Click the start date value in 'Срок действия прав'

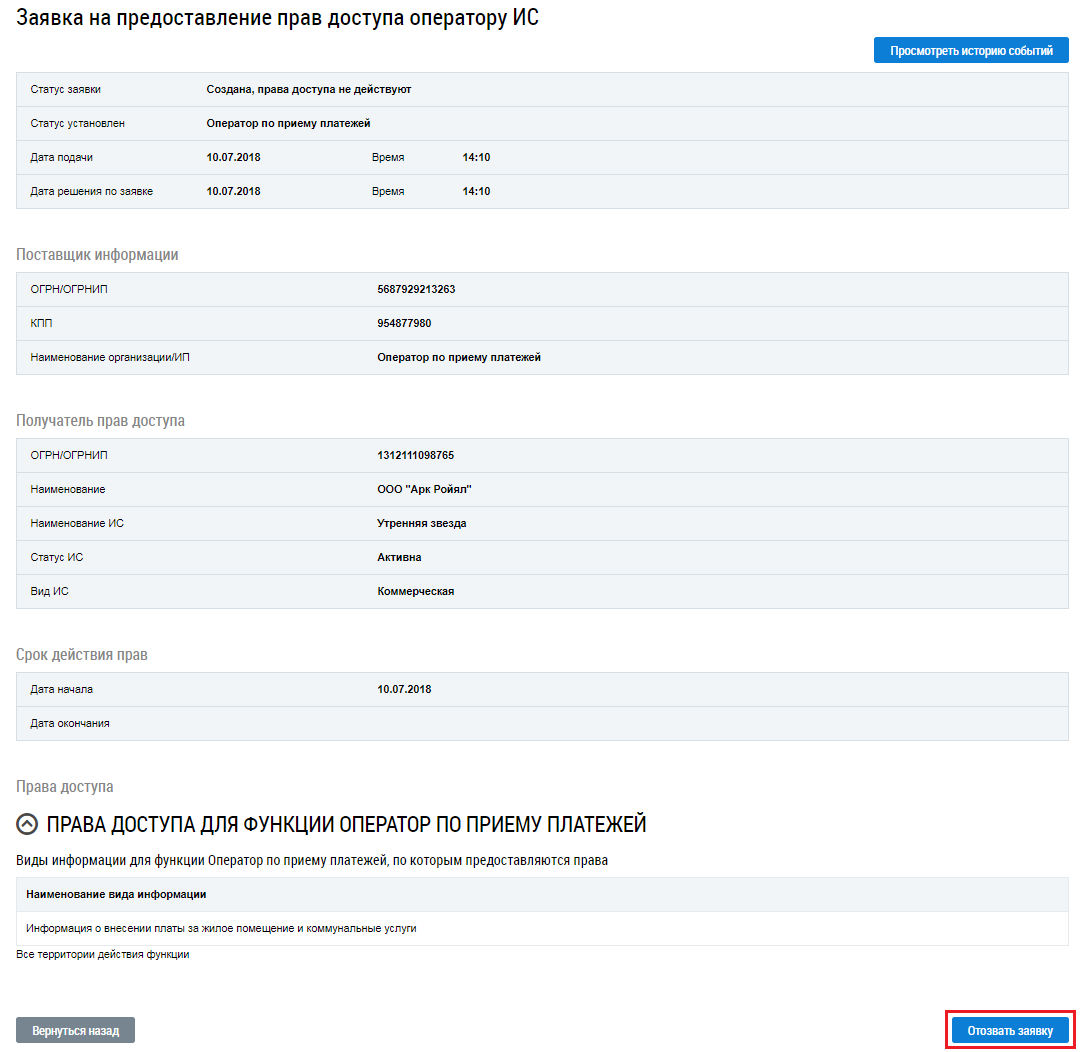[404, 689]
